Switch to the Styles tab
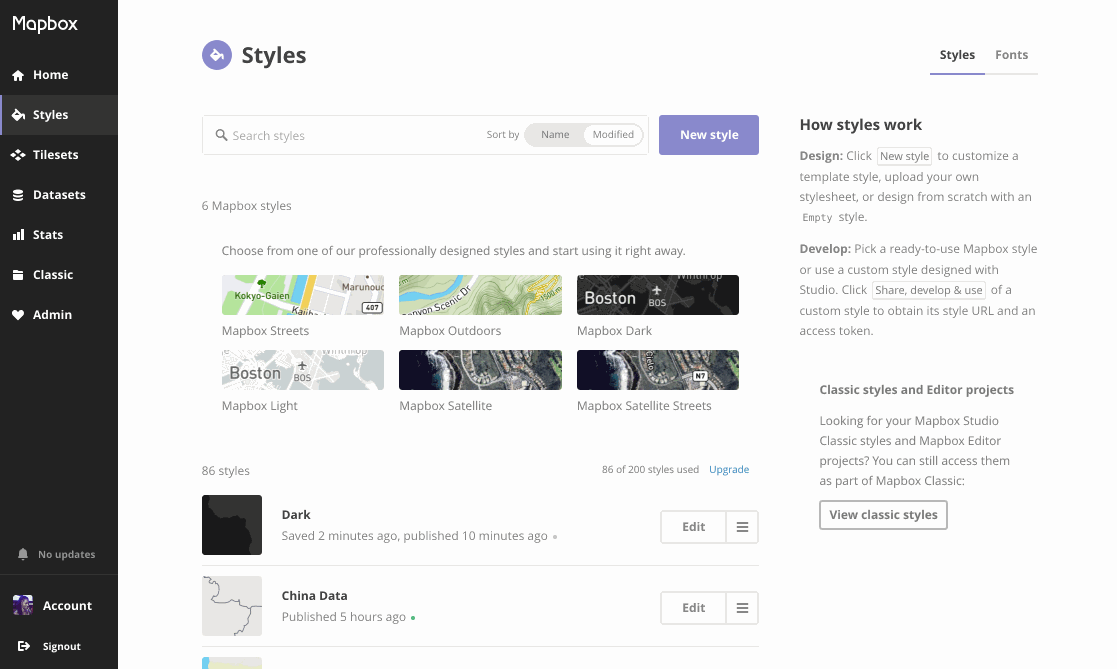The height and width of the screenshot is (669, 1117). coord(957,55)
